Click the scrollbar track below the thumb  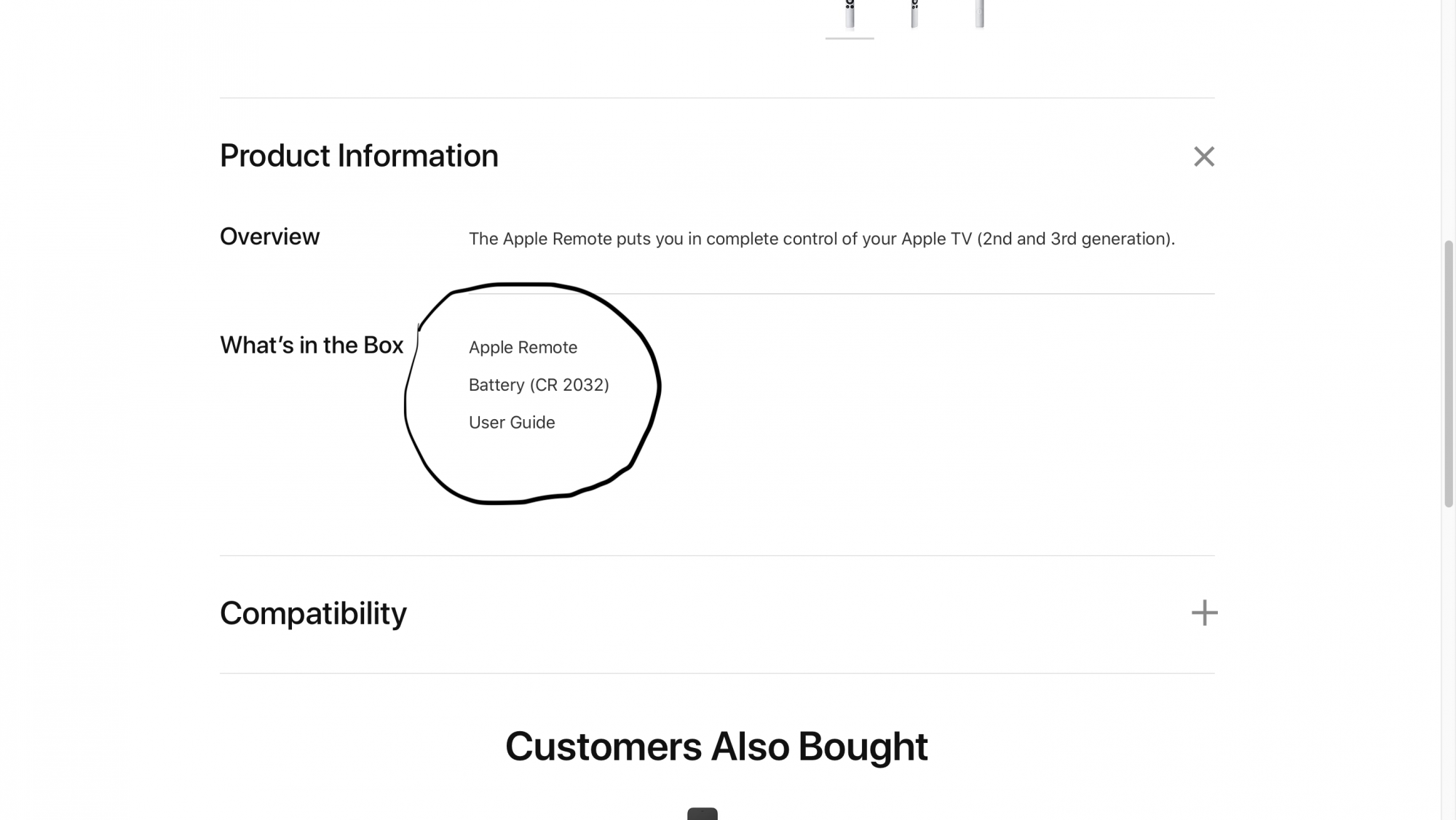(1449, 655)
